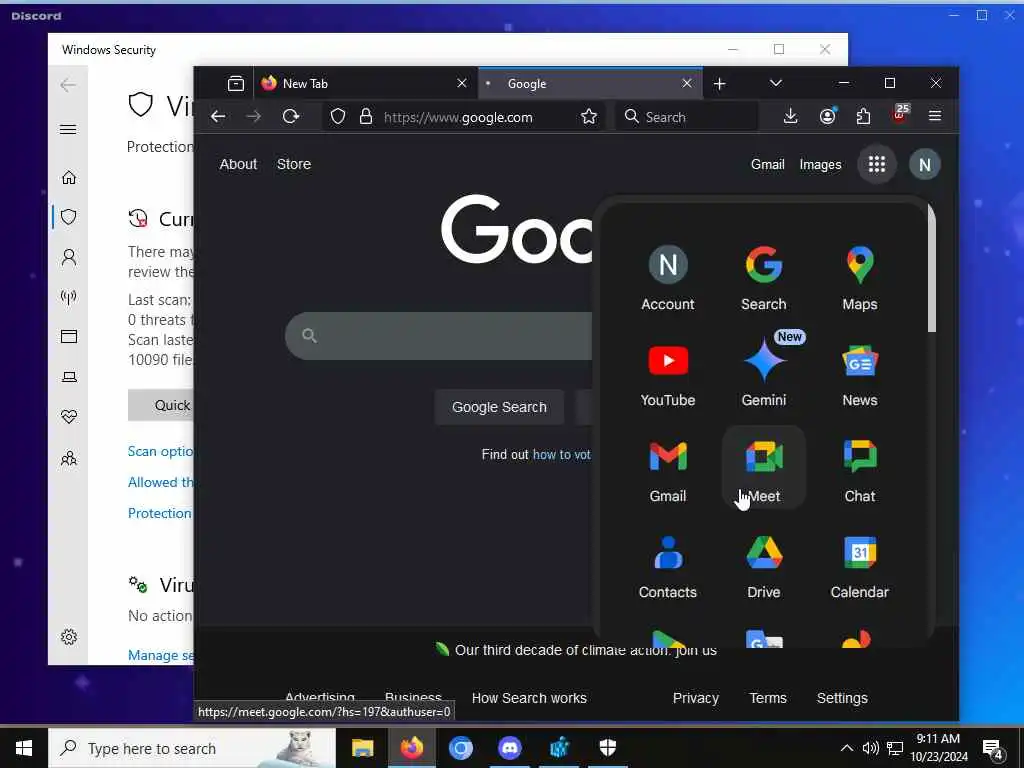The height and width of the screenshot is (768, 1024).
Task: Bookmark this page with the star
Action: [588, 117]
